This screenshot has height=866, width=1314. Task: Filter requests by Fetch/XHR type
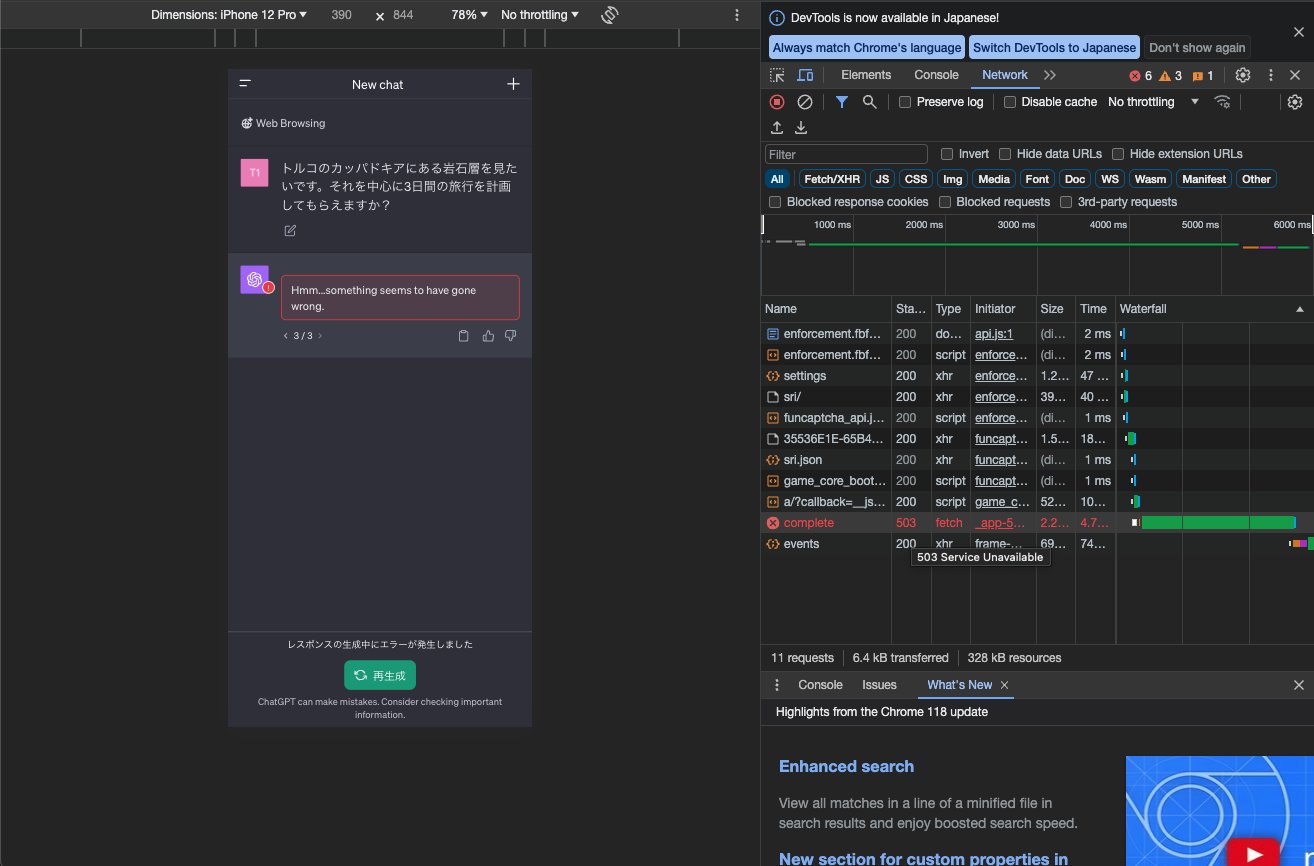(832, 179)
